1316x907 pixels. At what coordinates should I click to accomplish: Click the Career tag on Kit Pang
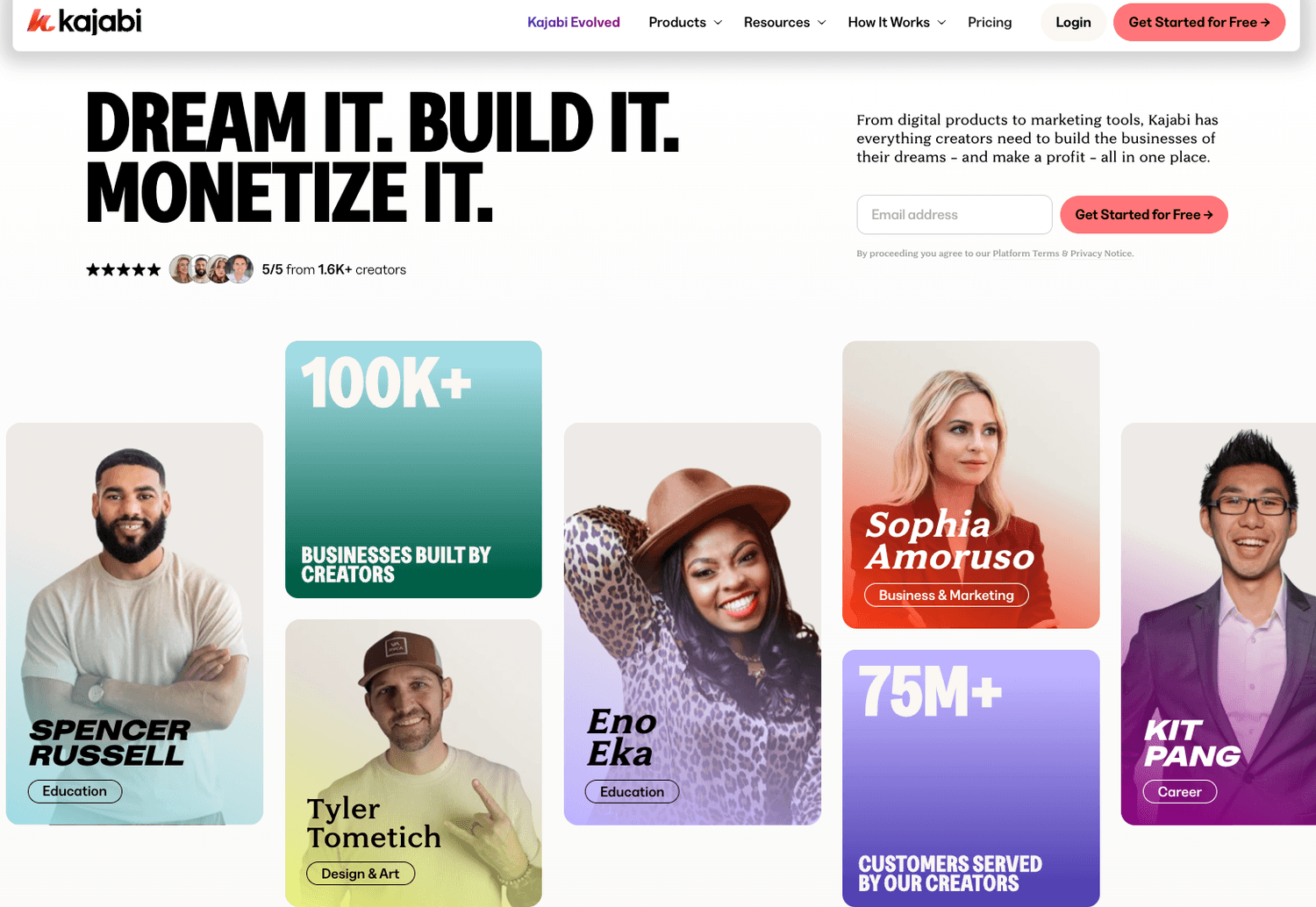click(1180, 791)
